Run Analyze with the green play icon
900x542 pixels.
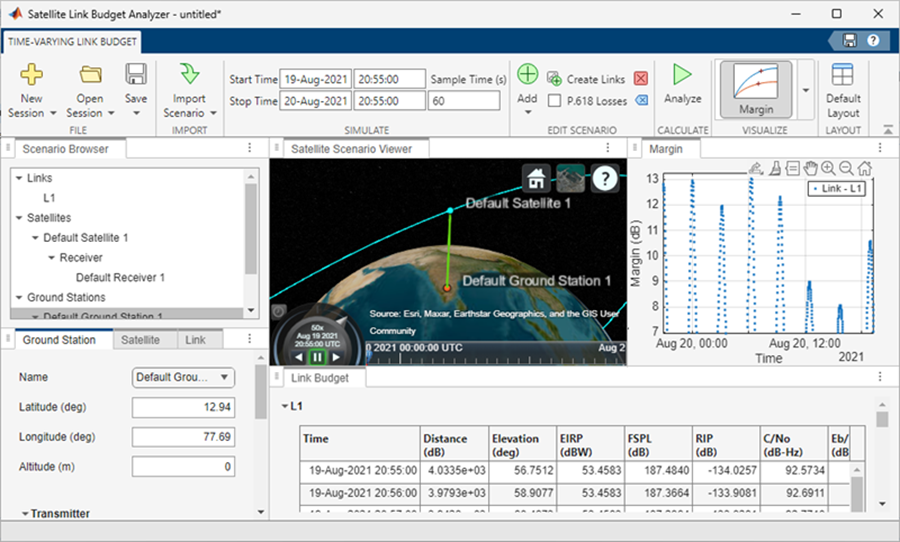click(683, 75)
